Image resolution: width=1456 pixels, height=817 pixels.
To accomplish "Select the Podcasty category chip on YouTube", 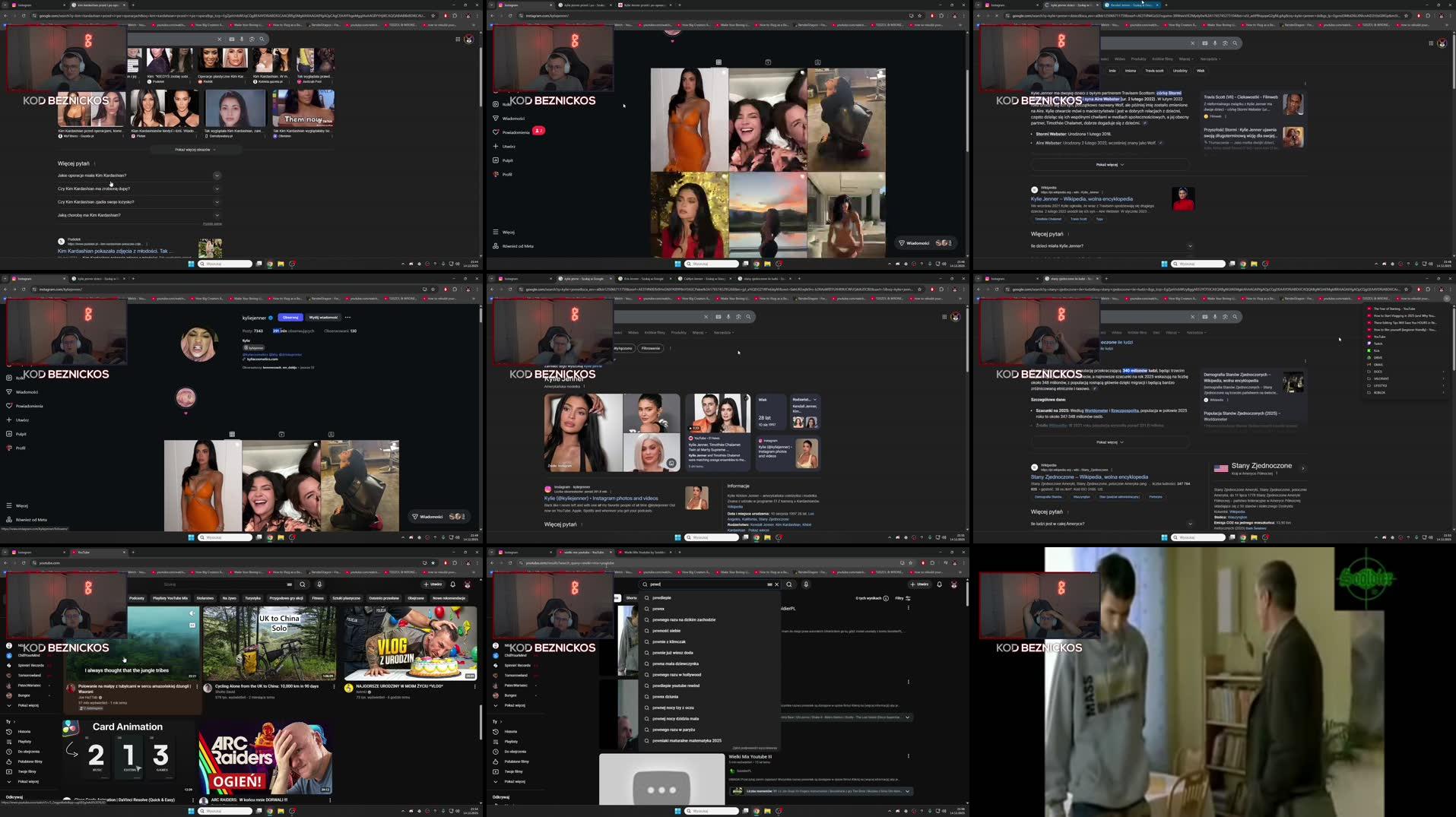I will click(137, 598).
